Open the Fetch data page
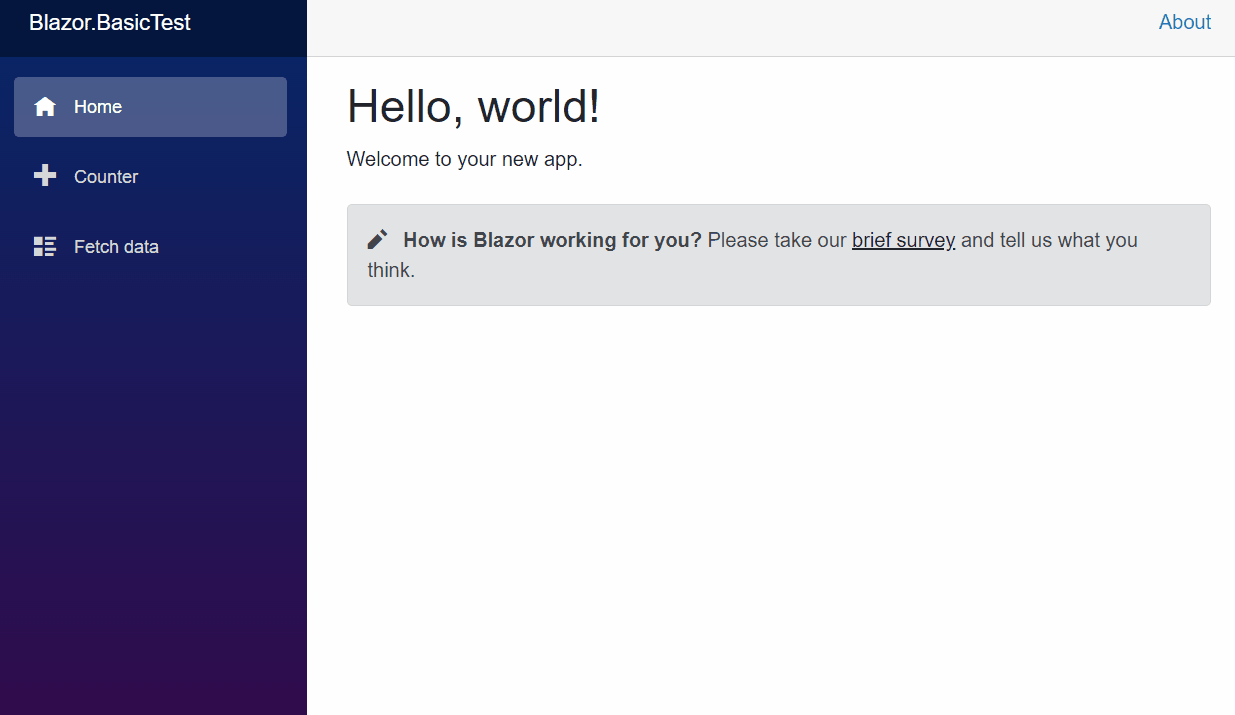Screen dimensions: 1235x715 [x=150, y=247]
